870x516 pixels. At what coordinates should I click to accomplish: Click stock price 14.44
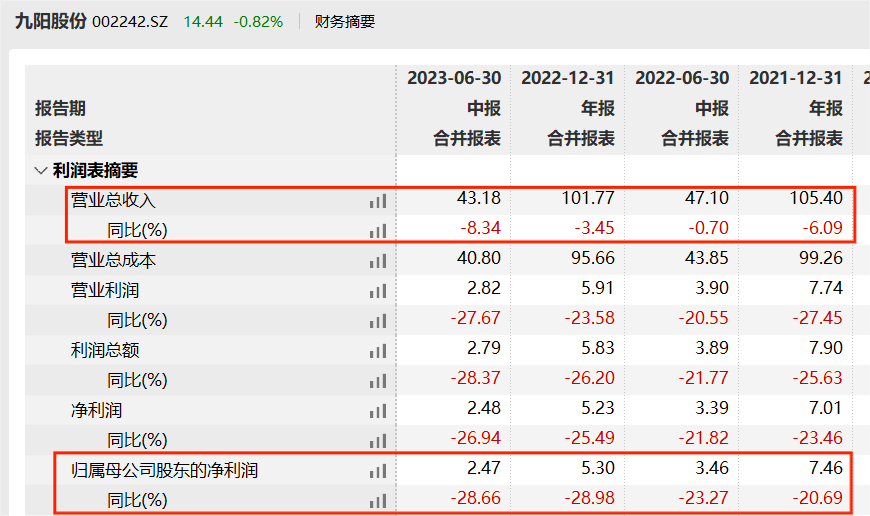click(203, 22)
